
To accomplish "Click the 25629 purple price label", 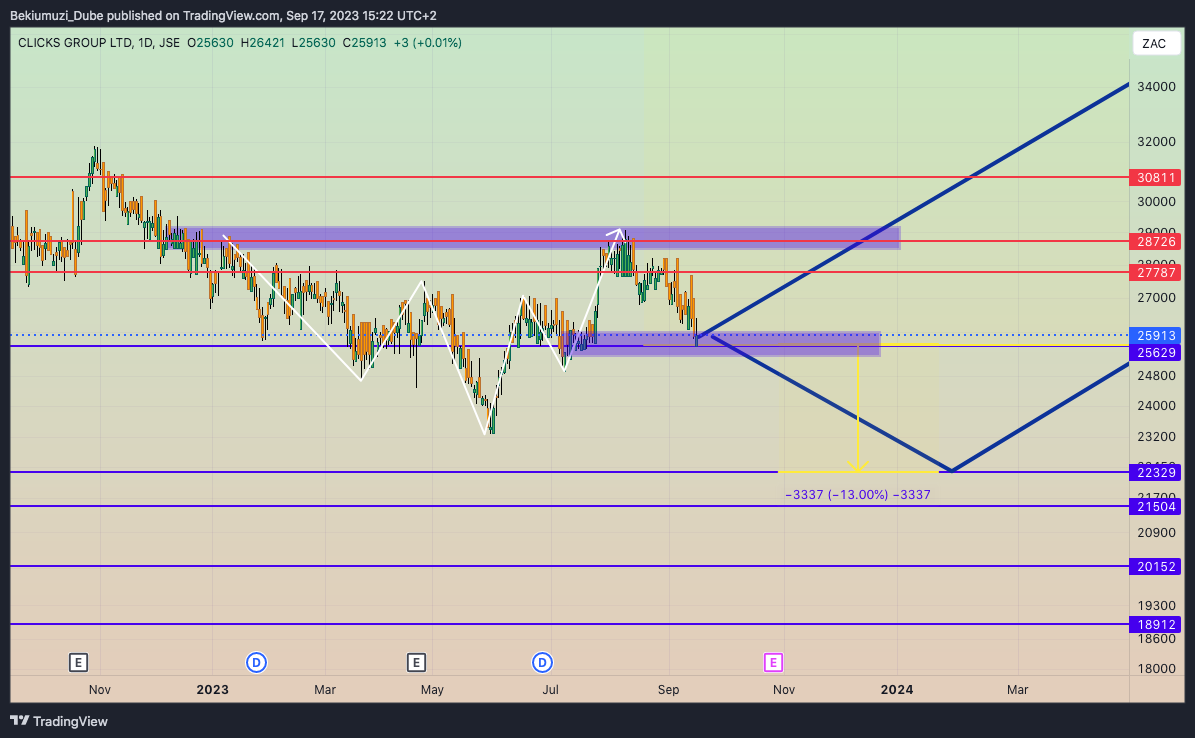I will (x=1155, y=352).
